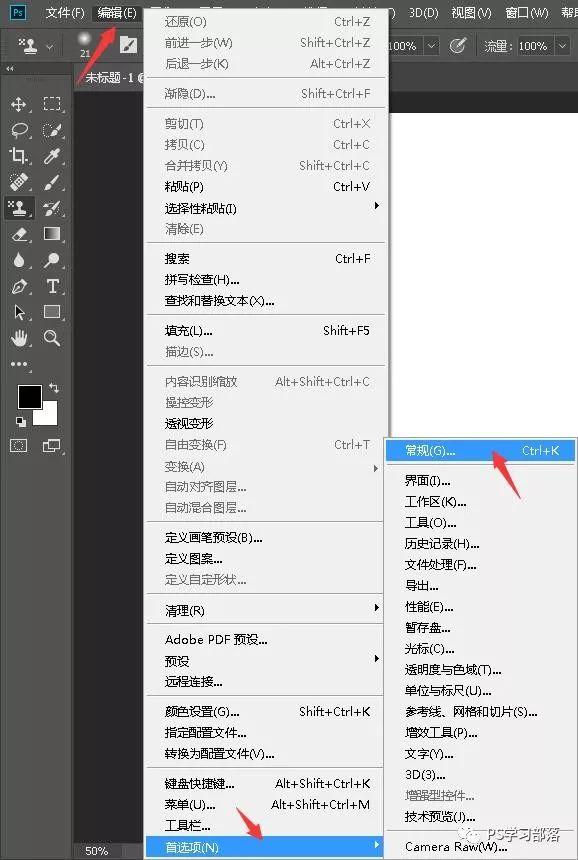Select the Horizontal Type tool
Screen dimensions: 578x860
[x=53, y=286]
